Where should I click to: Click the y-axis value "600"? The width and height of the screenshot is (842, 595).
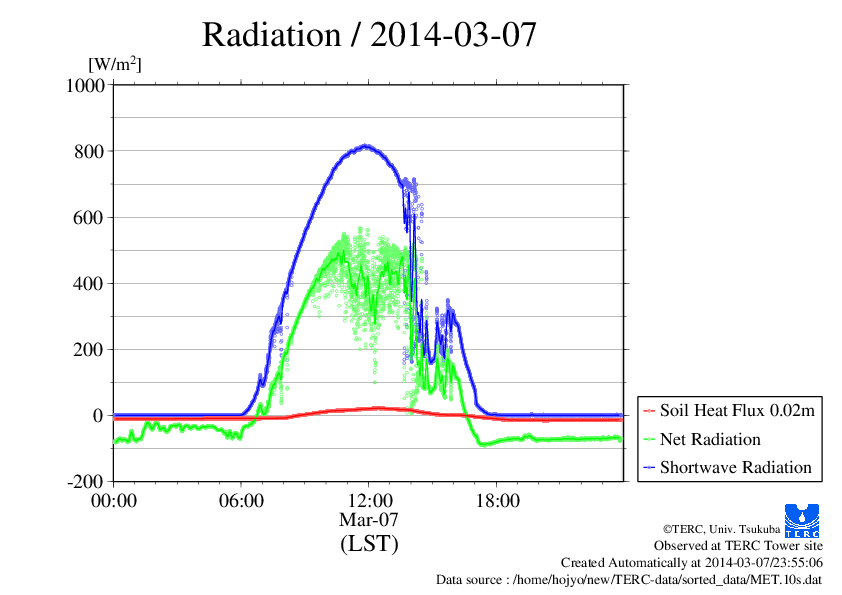pyautogui.click(x=89, y=217)
